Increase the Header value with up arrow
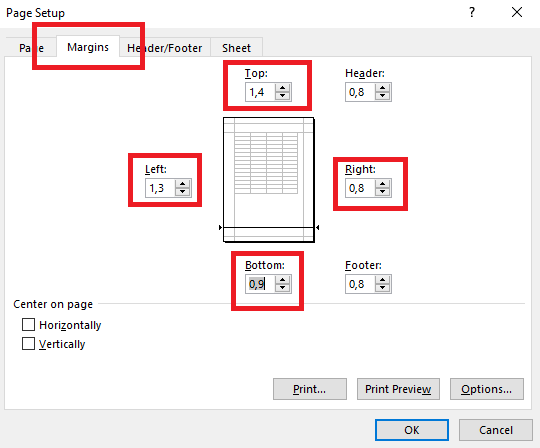This screenshot has width=540, height=448. click(383, 87)
